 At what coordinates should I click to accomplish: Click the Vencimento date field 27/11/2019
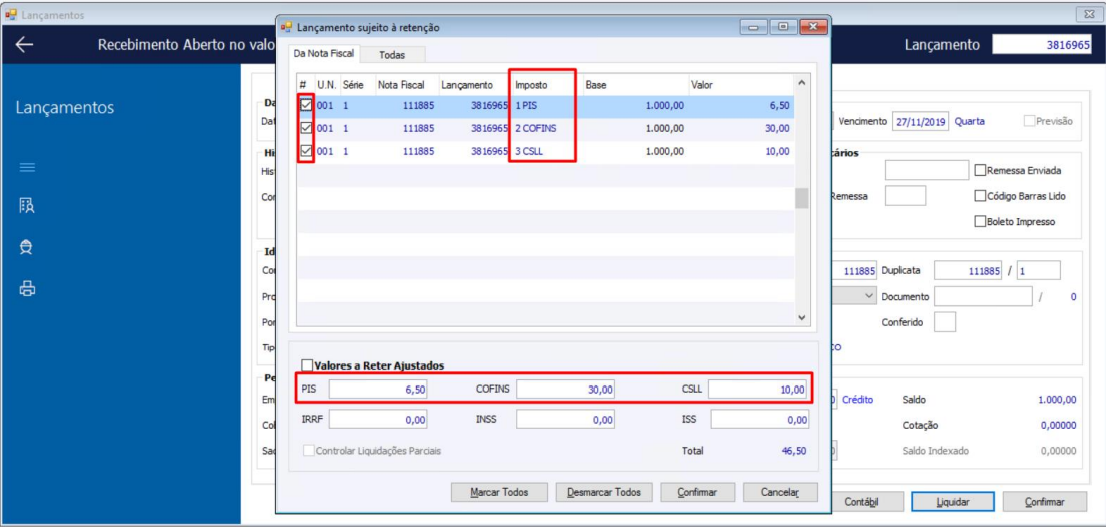(x=921, y=121)
